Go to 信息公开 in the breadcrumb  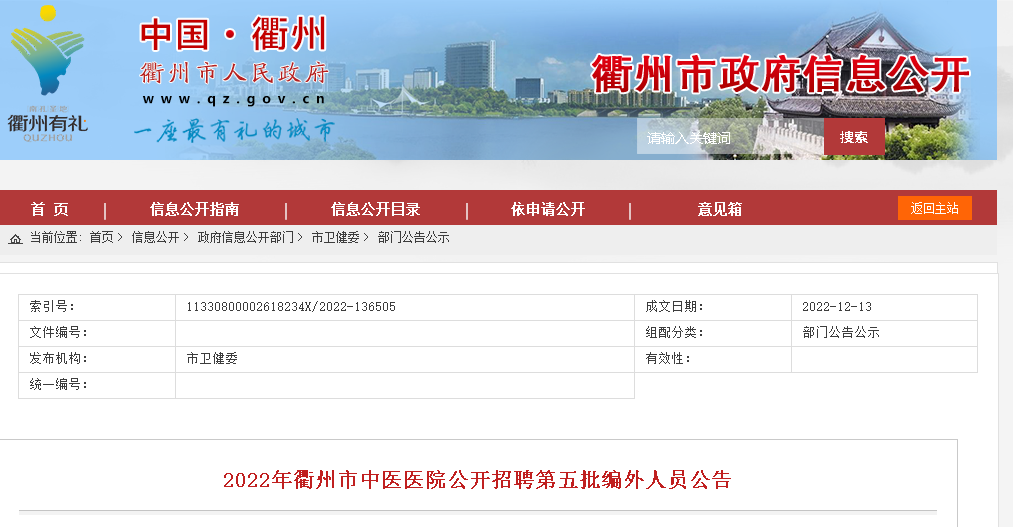point(155,238)
